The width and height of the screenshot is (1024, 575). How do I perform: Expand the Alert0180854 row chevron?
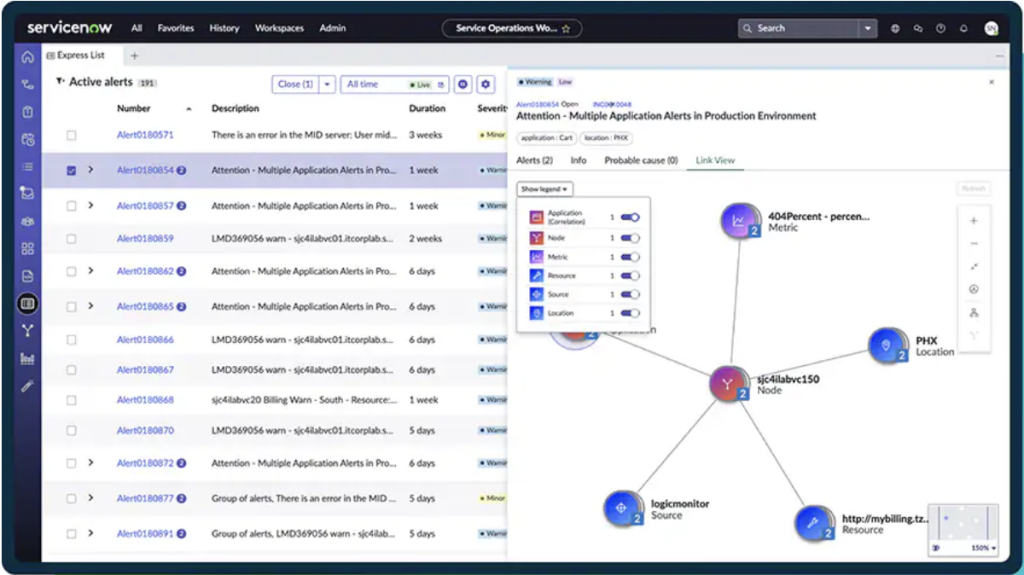pos(91,170)
